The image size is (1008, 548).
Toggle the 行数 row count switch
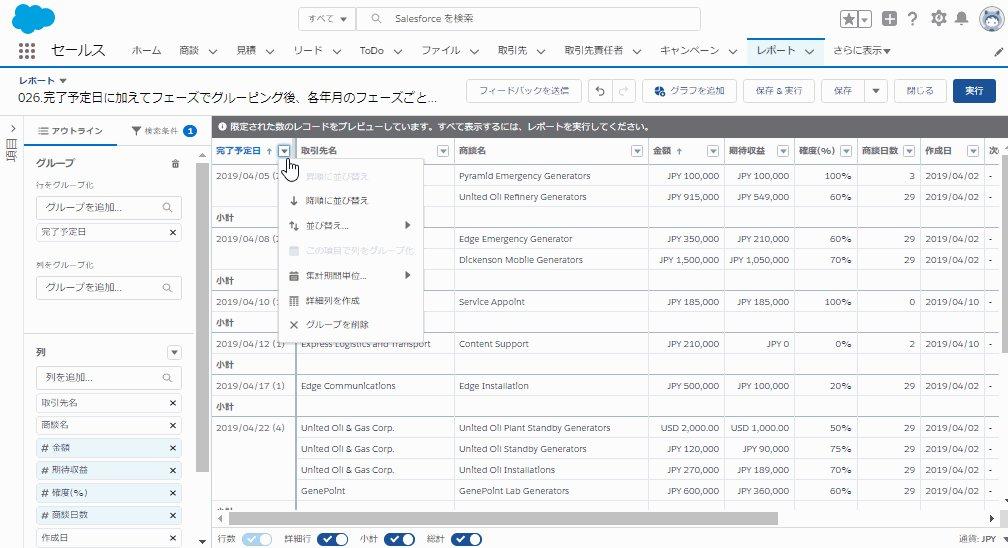[257, 539]
